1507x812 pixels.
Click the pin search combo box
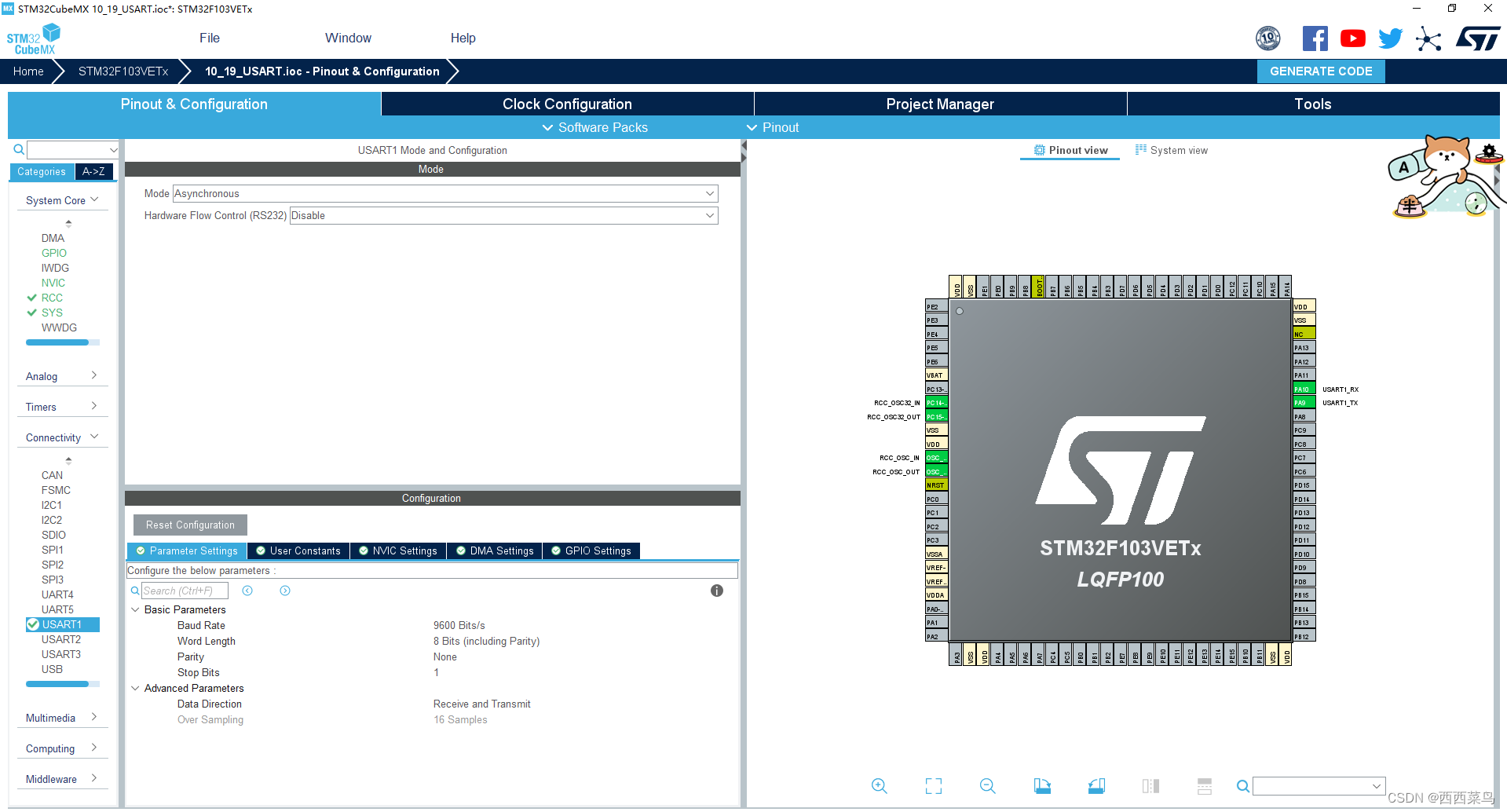[x=1319, y=786]
